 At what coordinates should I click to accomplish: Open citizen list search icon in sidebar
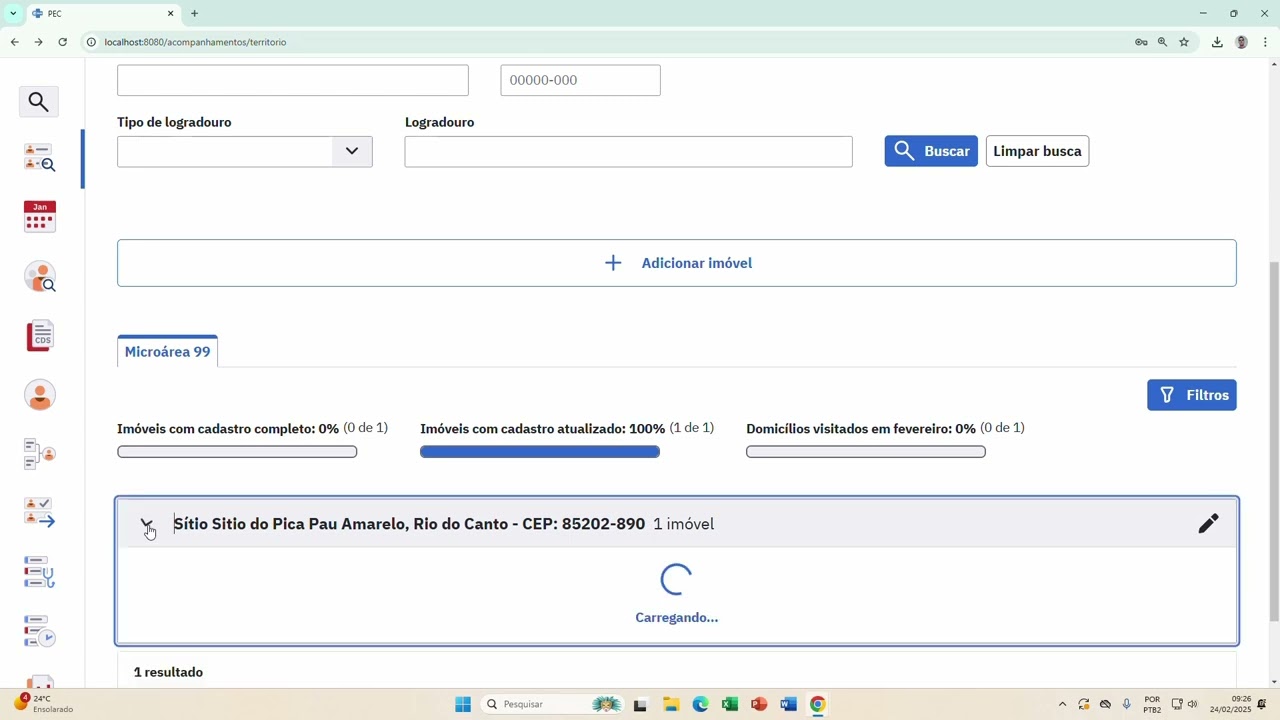point(39,158)
